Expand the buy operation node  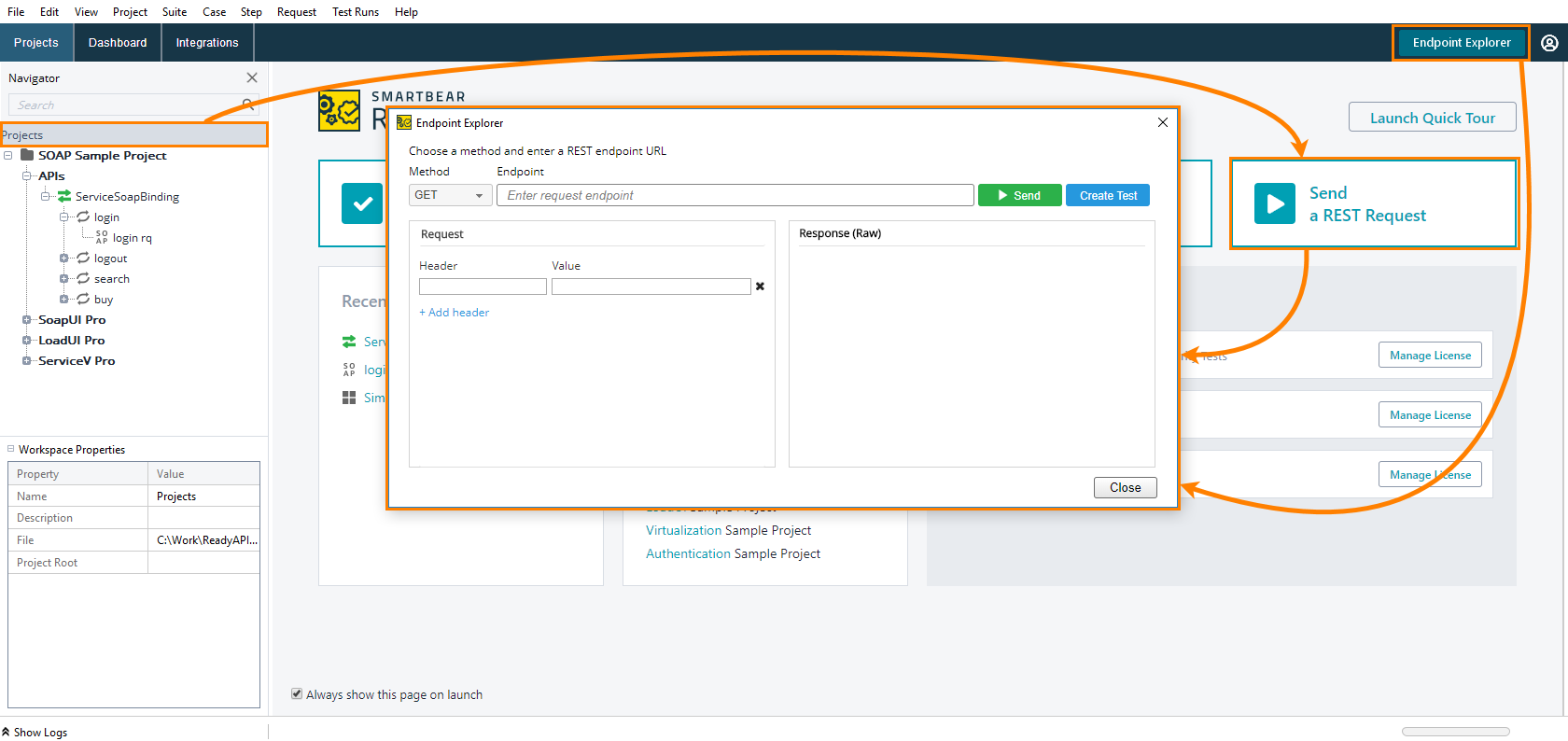[64, 299]
